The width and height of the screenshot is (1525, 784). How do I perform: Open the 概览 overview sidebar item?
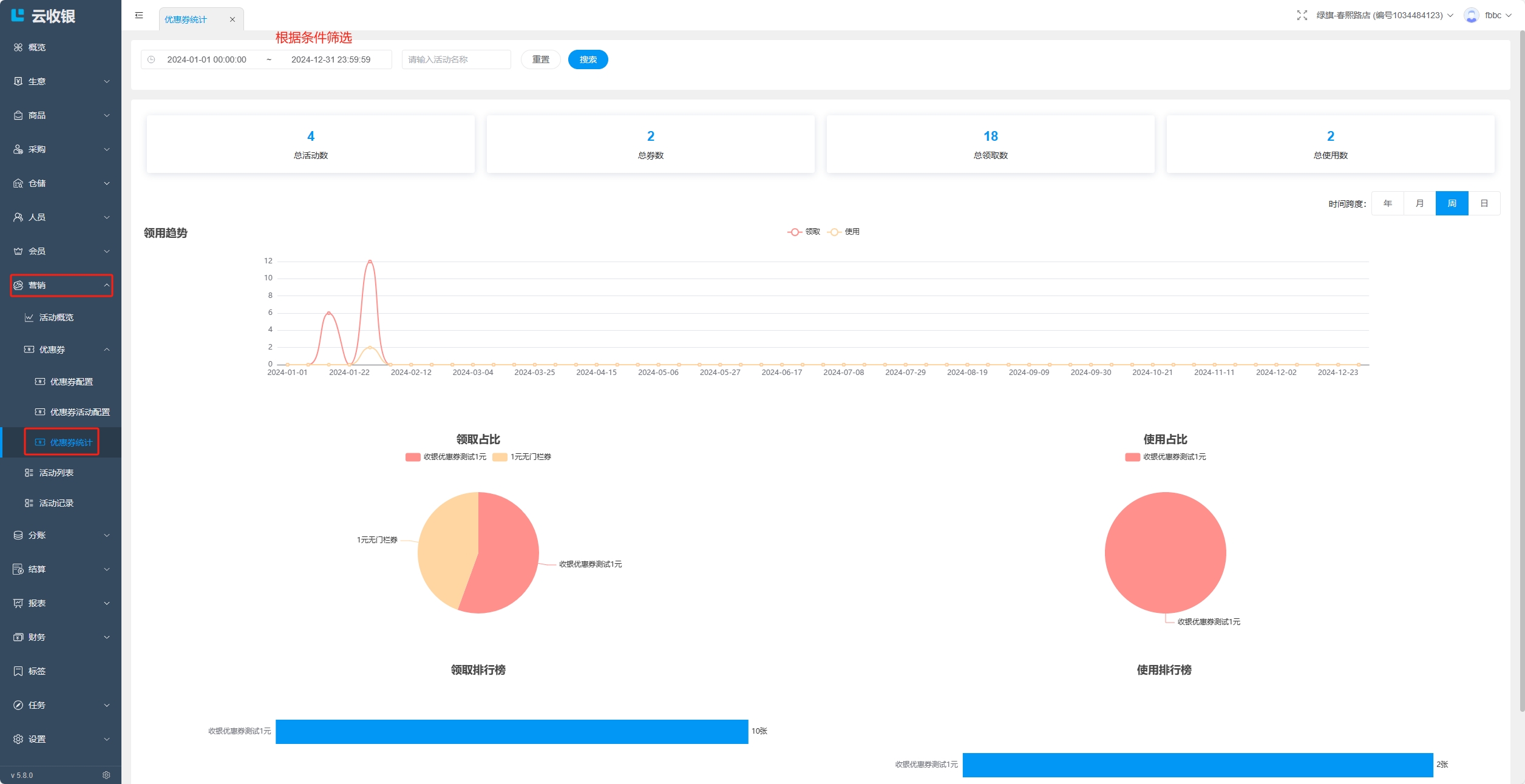click(x=36, y=47)
